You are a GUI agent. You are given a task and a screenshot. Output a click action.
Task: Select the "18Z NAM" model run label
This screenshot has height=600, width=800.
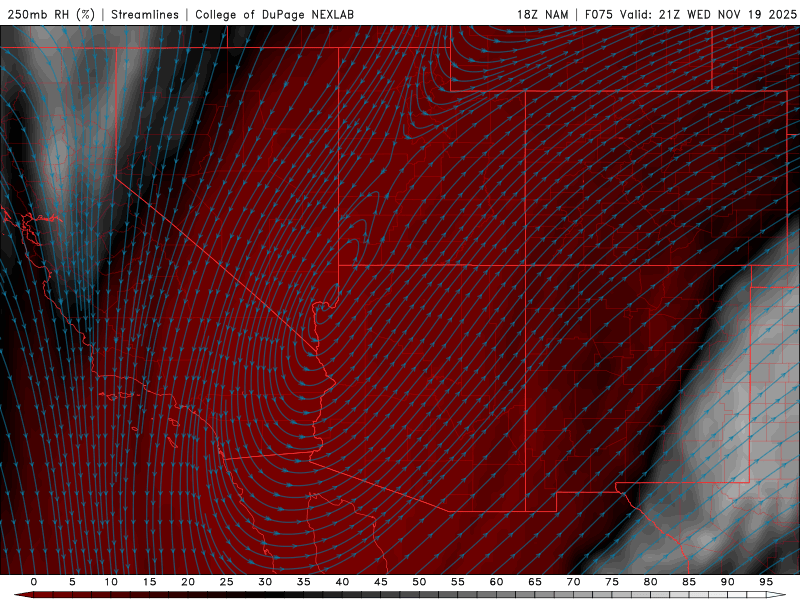tap(542, 14)
